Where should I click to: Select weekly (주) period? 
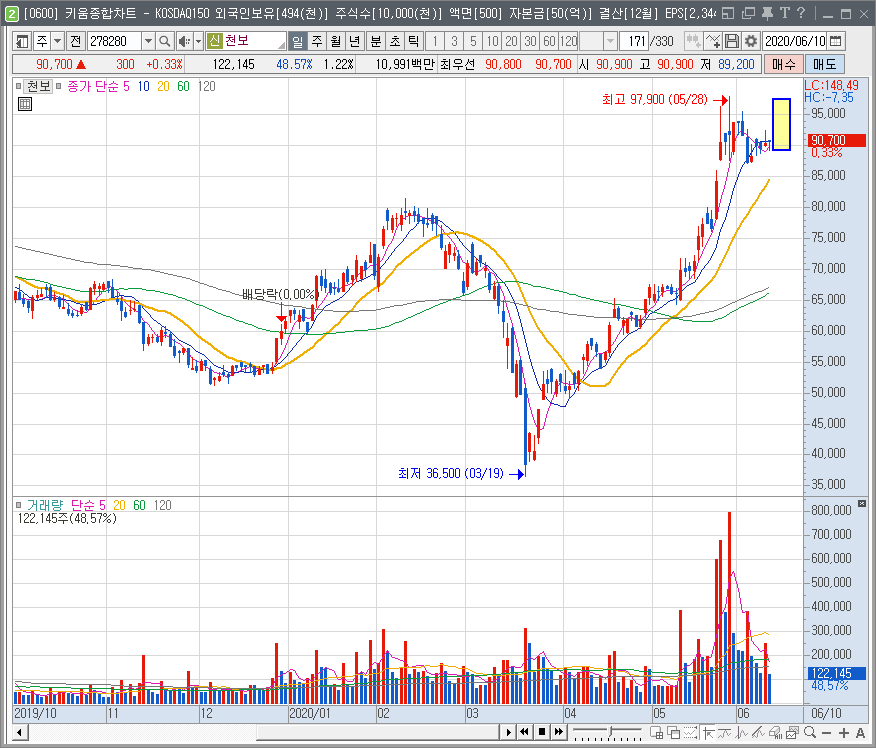pyautogui.click(x=317, y=41)
